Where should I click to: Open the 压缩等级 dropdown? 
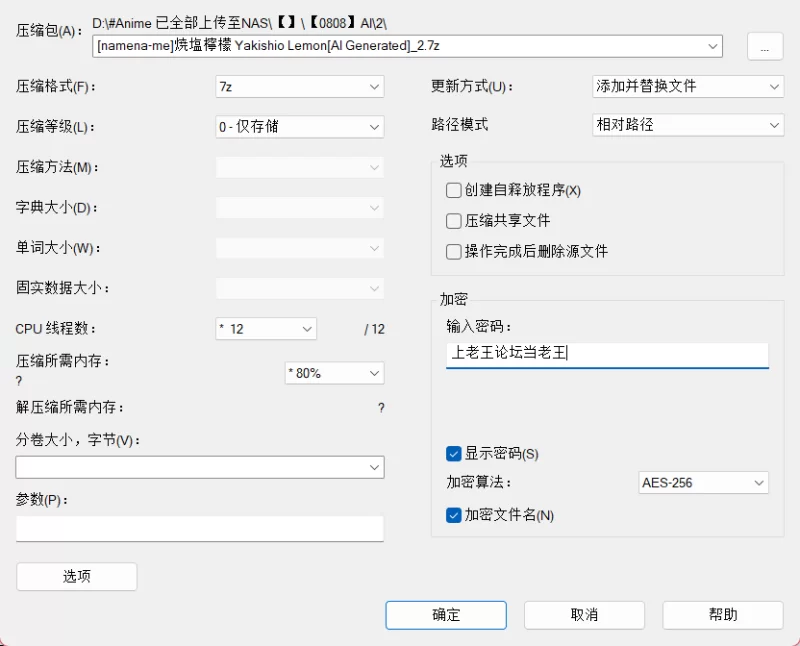coord(299,127)
